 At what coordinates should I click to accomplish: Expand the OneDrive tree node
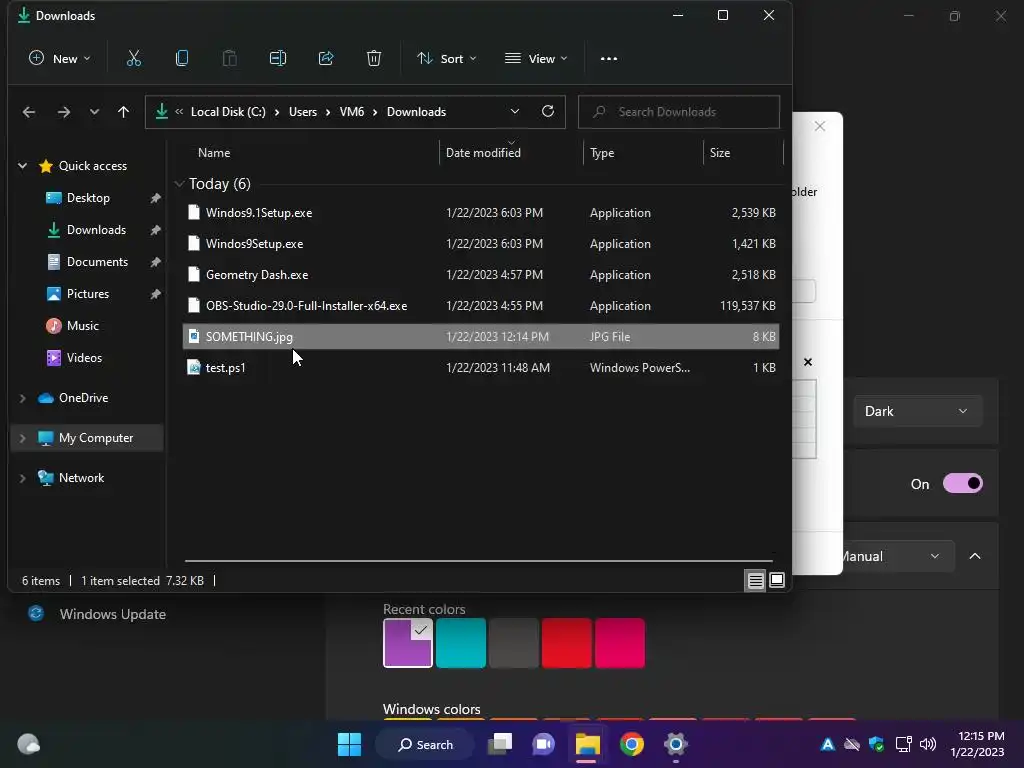click(x=23, y=398)
